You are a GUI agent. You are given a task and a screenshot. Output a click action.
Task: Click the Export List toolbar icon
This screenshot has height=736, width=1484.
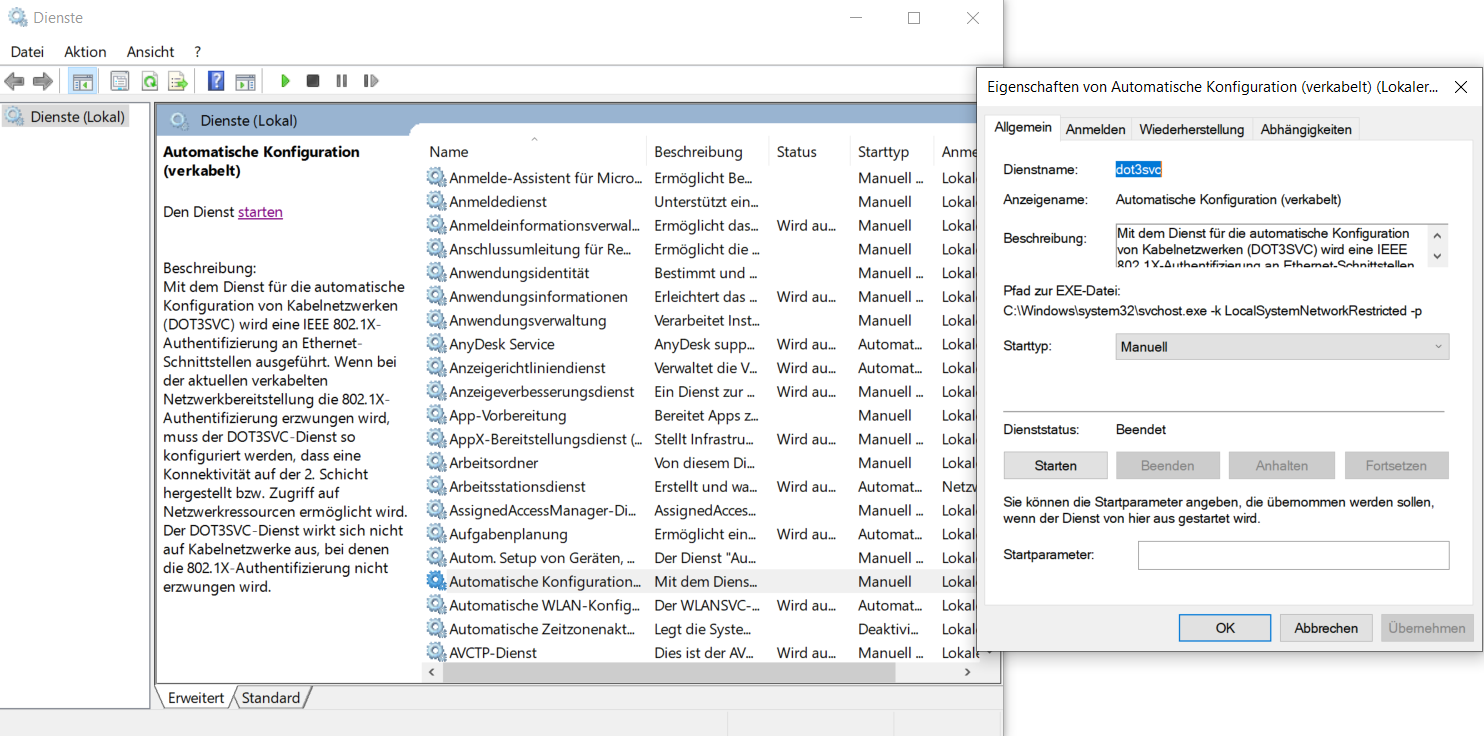pyautogui.click(x=178, y=81)
